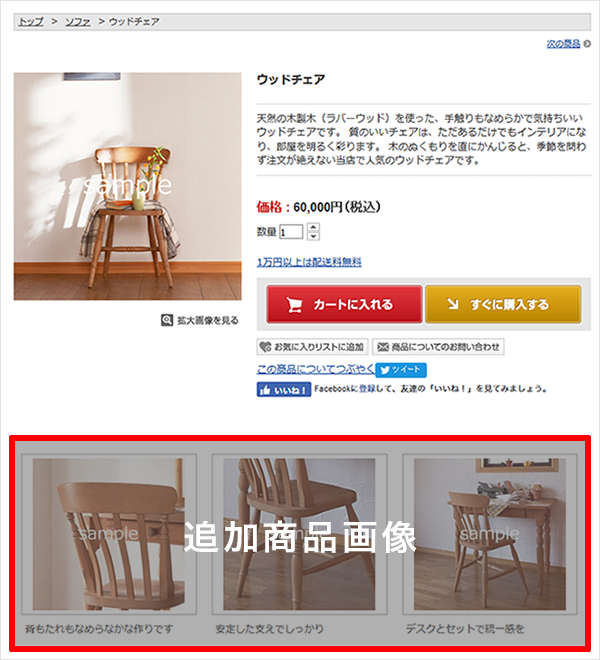The height and width of the screenshot is (660, 600).
Task: Click the main wood chair product image
Action: [x=128, y=186]
